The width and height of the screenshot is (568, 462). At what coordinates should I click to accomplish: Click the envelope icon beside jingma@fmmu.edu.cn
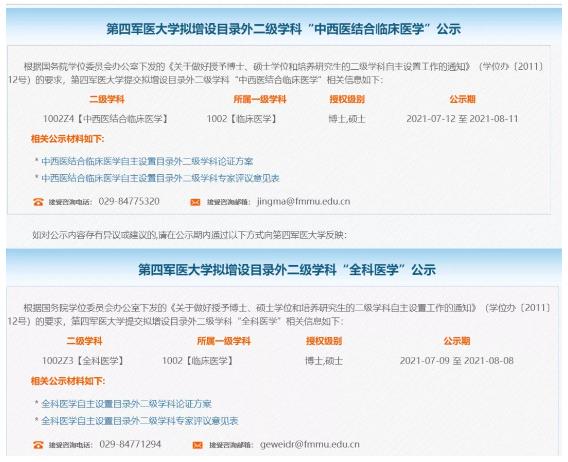(195, 202)
